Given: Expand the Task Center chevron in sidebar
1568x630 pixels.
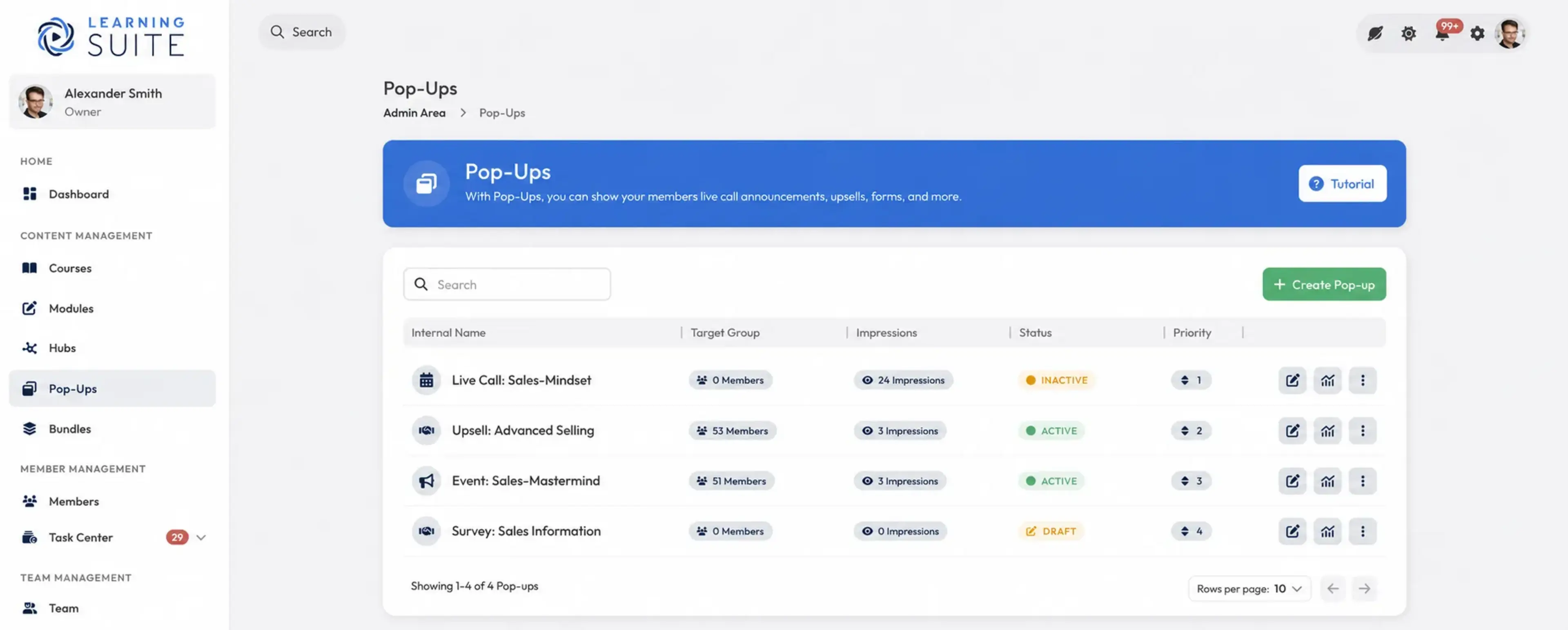Looking at the screenshot, I should [201, 537].
